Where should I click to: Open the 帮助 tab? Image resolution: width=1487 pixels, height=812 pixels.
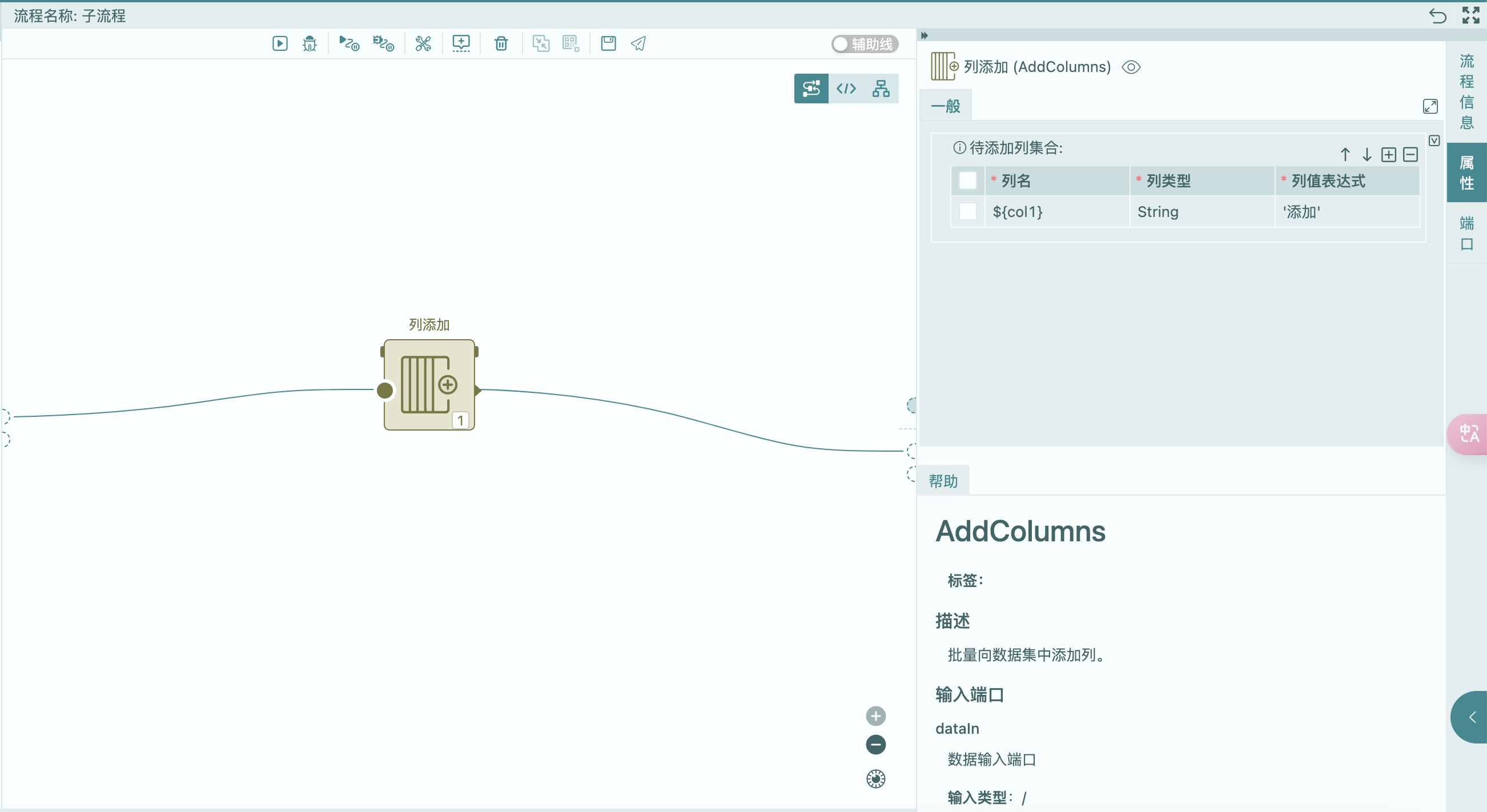pyautogui.click(x=943, y=481)
